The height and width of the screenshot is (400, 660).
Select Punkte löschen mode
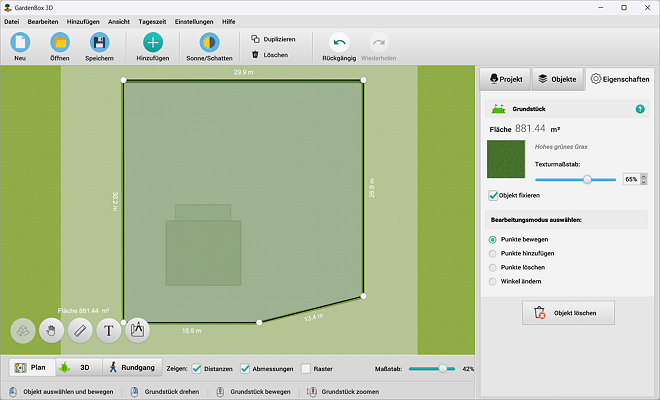coord(492,267)
